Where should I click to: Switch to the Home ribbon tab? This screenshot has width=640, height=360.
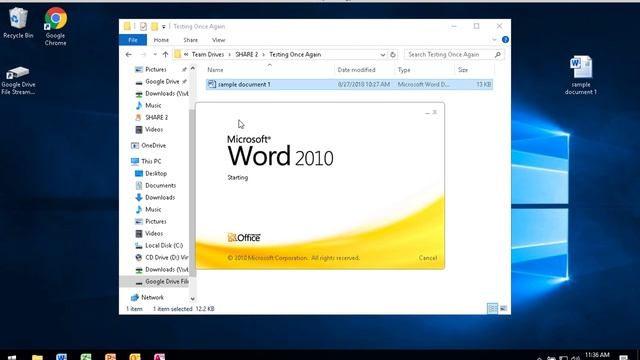click(x=161, y=40)
